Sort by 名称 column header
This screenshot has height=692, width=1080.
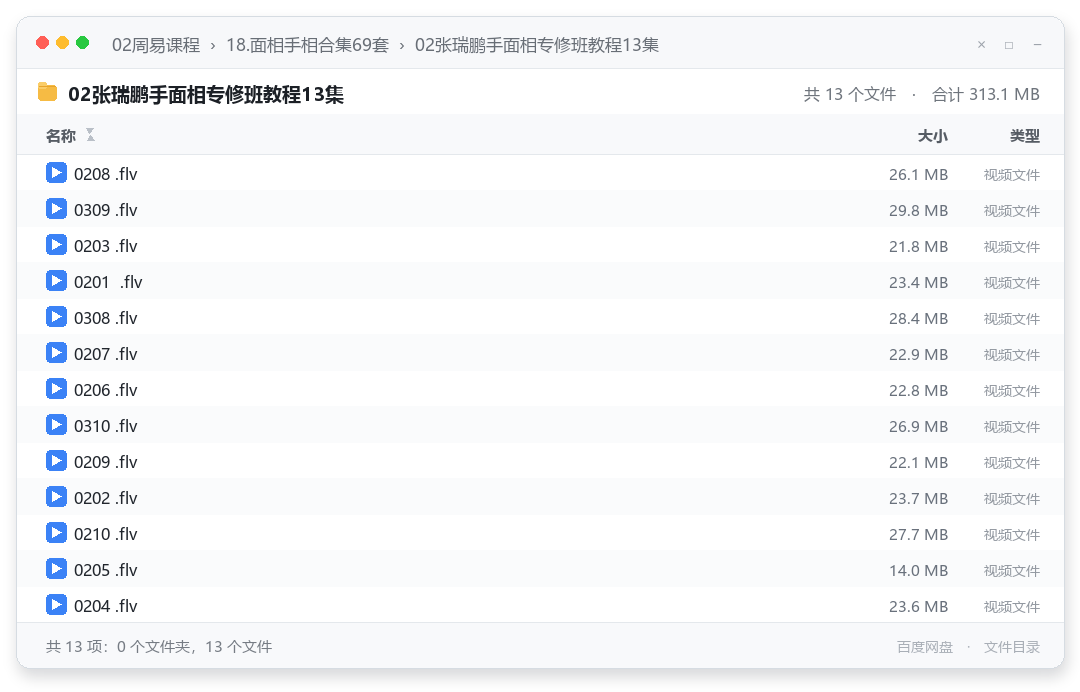61,136
